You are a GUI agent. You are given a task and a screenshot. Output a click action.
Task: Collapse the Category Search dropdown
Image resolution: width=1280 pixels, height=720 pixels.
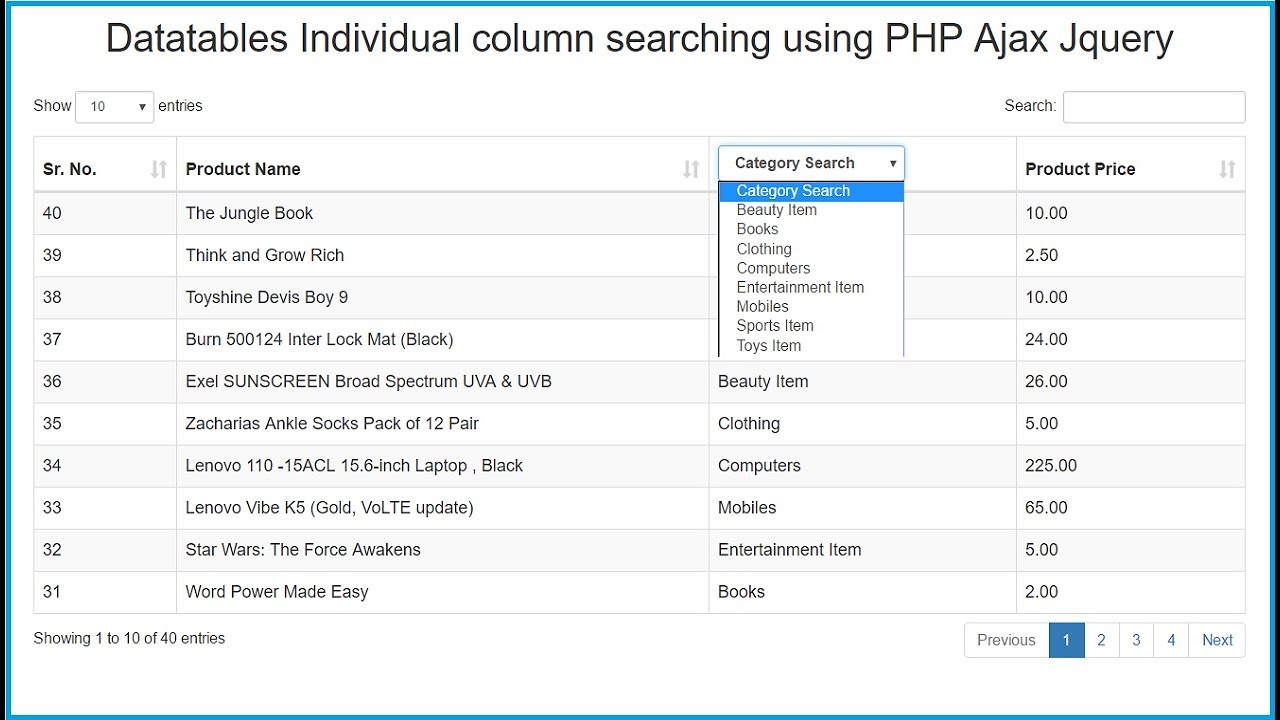point(811,163)
